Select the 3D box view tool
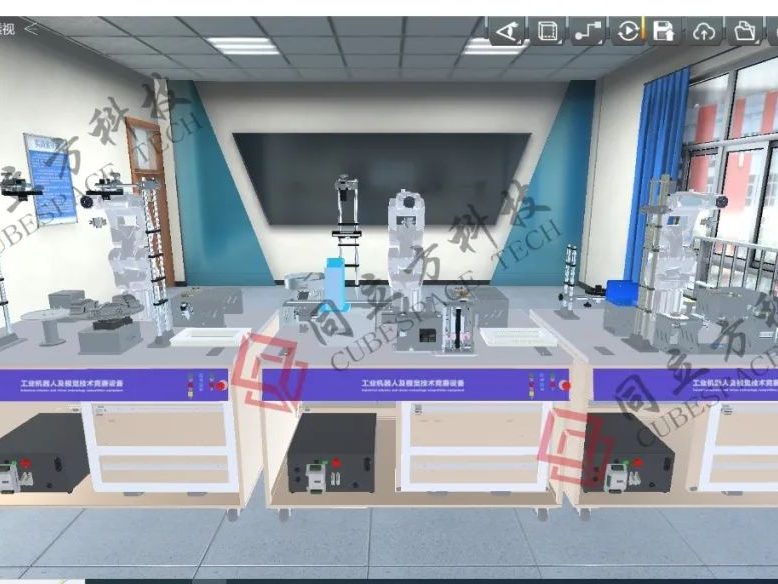 point(548,32)
